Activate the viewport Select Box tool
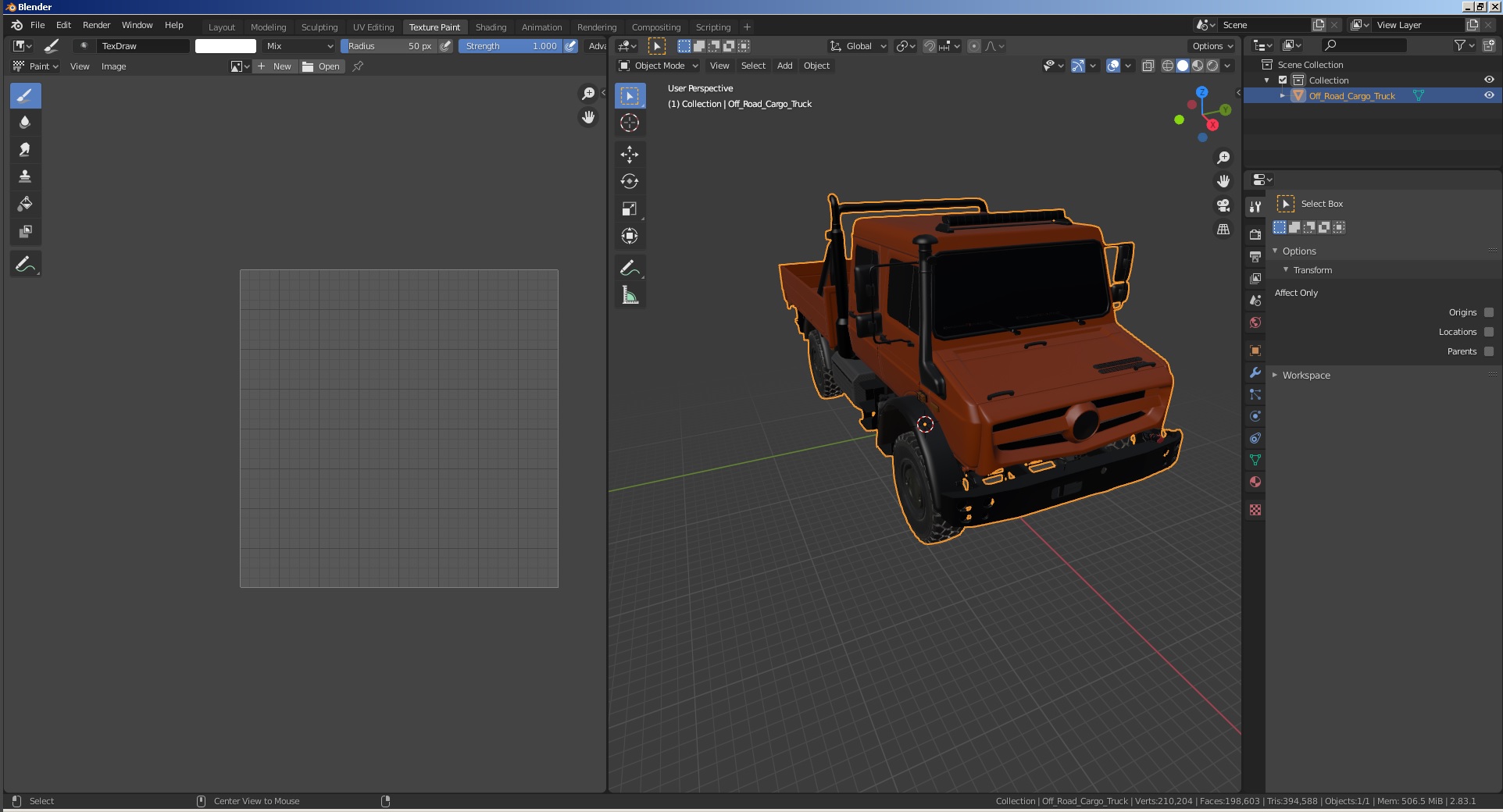The height and width of the screenshot is (812, 1503). (630, 96)
